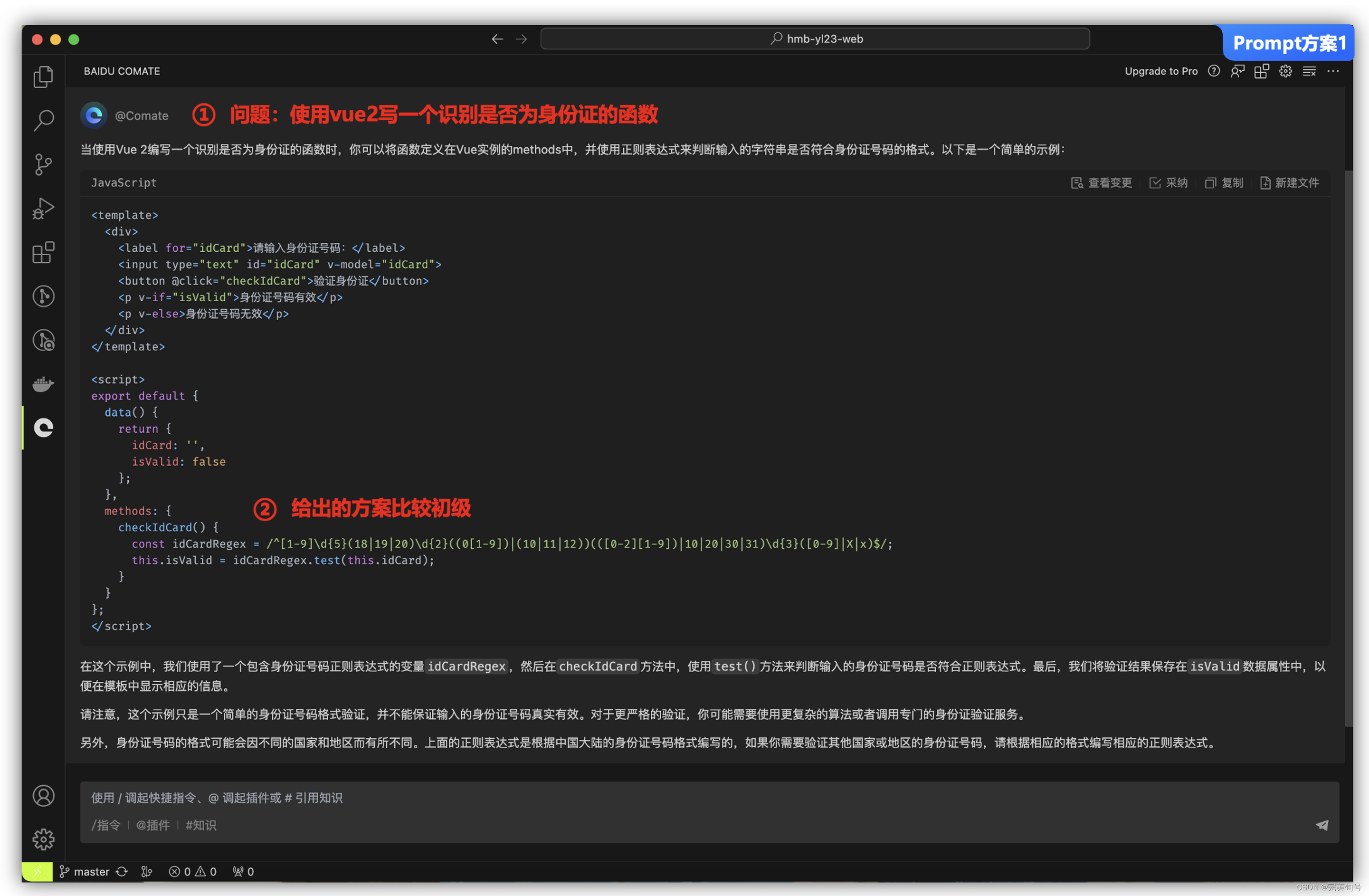Click 采纳 accept code button
The image size is (1369, 896).
(1168, 183)
